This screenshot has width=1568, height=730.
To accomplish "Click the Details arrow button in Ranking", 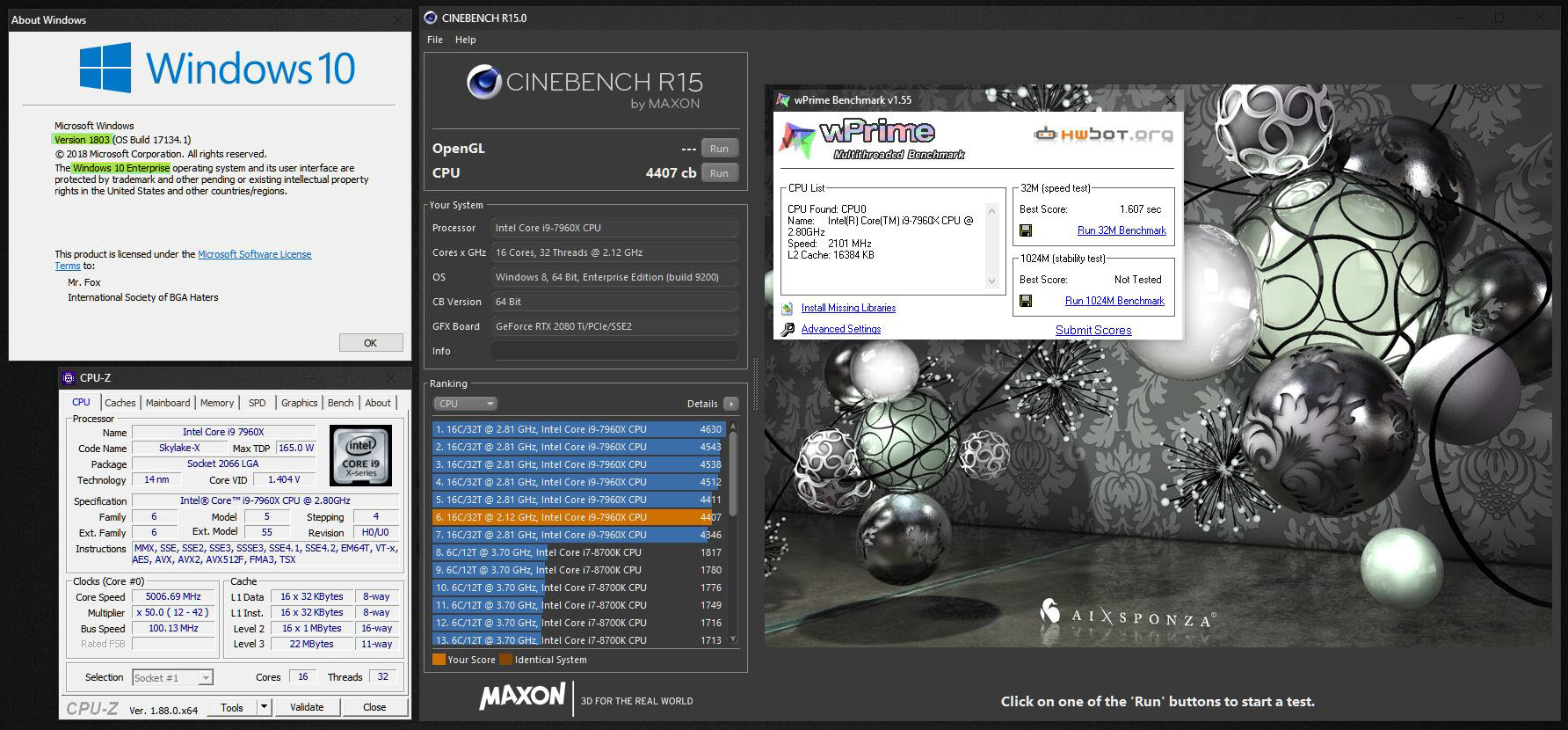I will [x=731, y=404].
